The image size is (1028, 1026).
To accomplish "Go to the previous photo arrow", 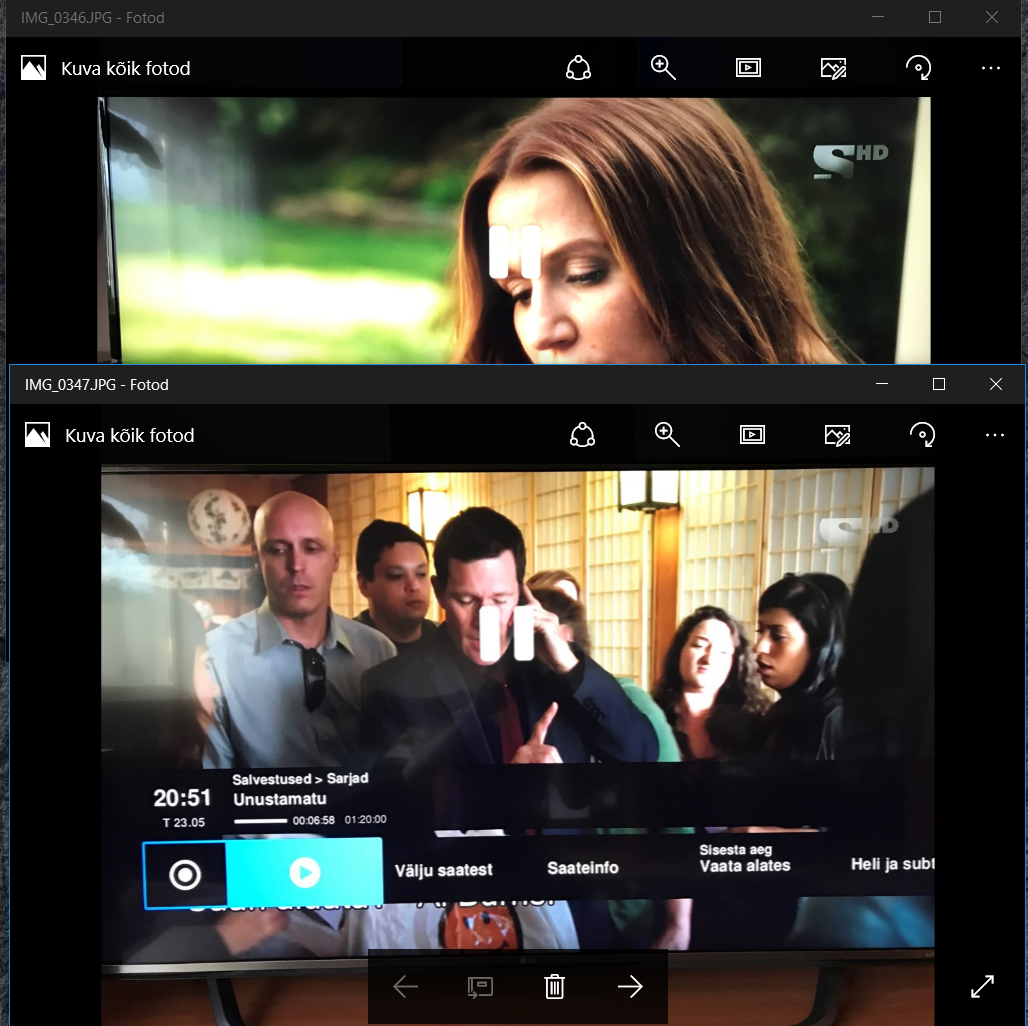I will click(x=405, y=986).
